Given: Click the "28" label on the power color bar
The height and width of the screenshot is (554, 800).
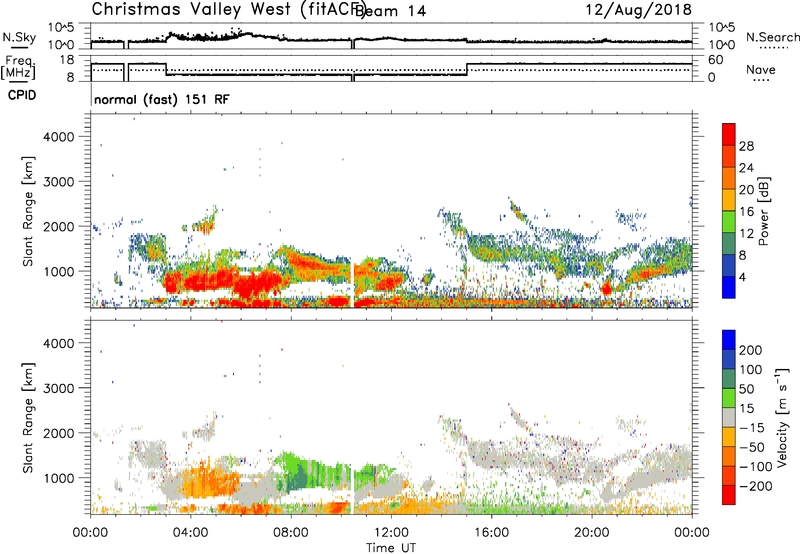Looking at the screenshot, I should click(746, 146).
